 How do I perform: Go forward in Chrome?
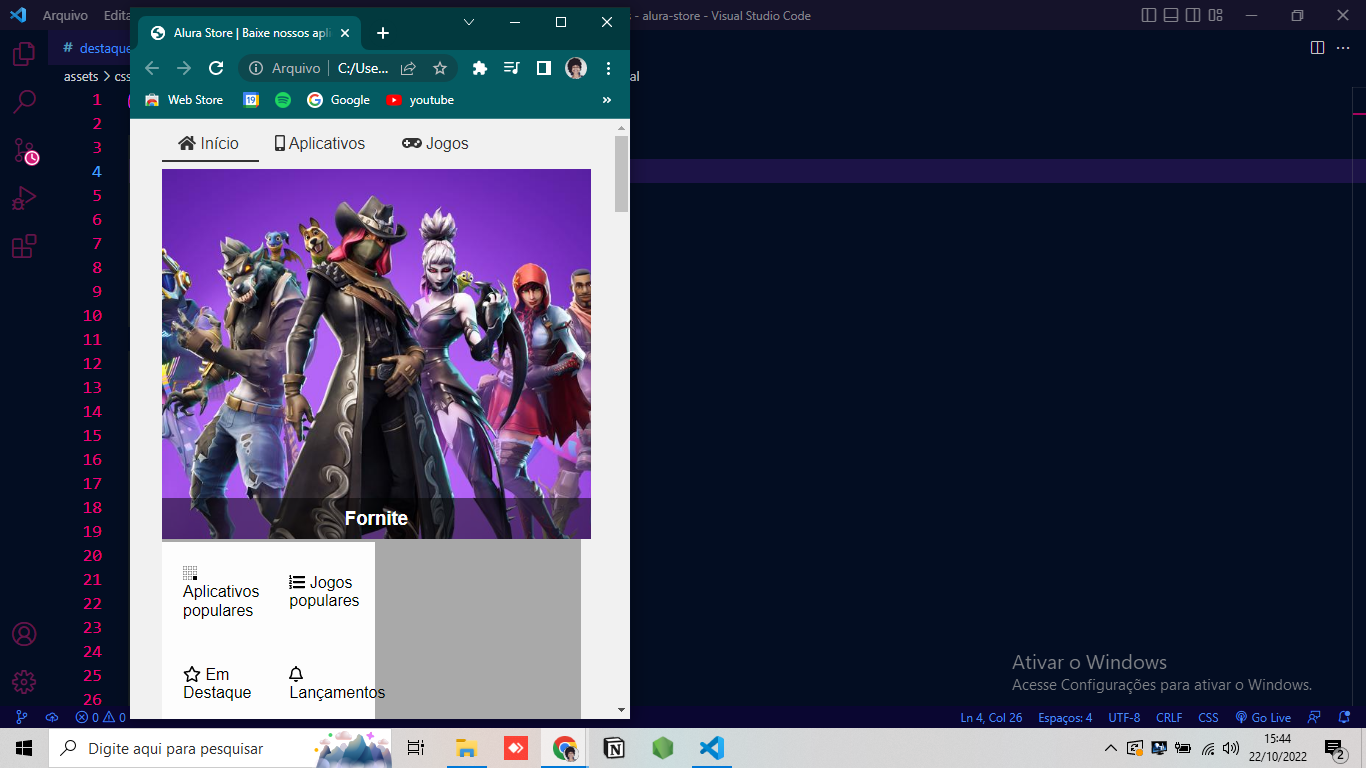184,68
